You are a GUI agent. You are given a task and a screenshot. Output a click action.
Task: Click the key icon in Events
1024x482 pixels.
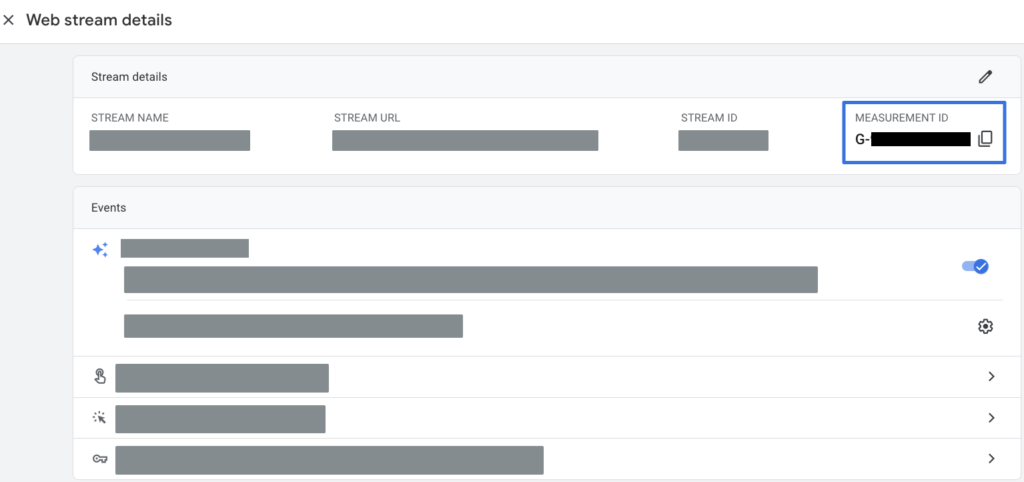[x=99, y=458]
